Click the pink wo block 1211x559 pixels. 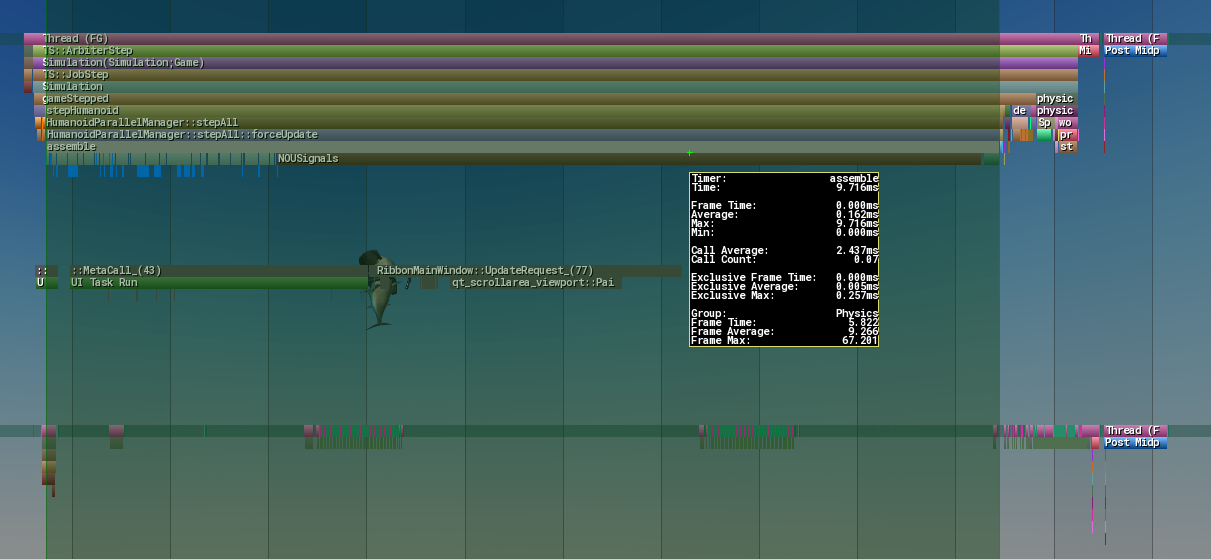pos(1066,122)
